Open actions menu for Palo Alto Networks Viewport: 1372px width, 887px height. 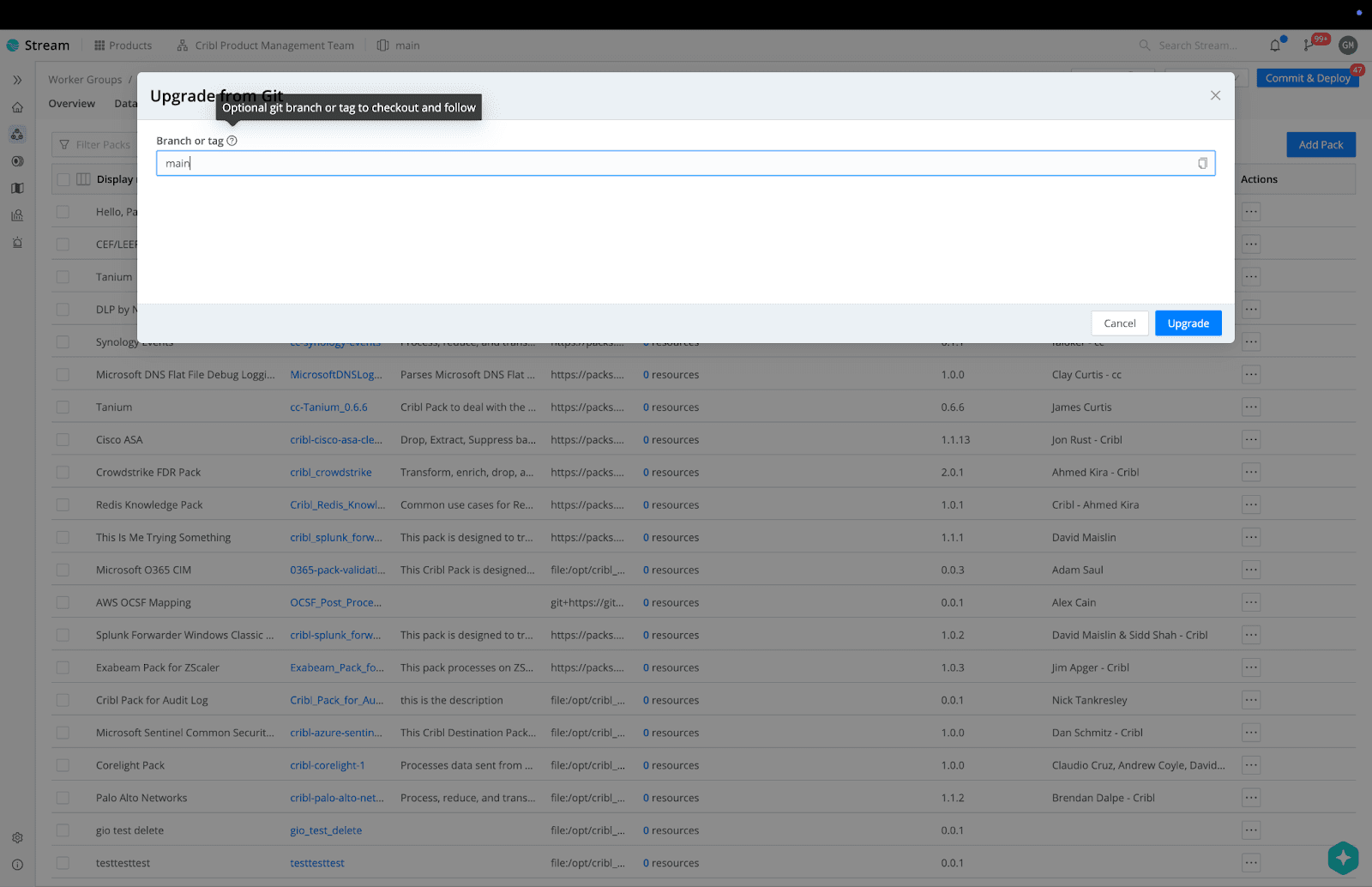(x=1251, y=798)
